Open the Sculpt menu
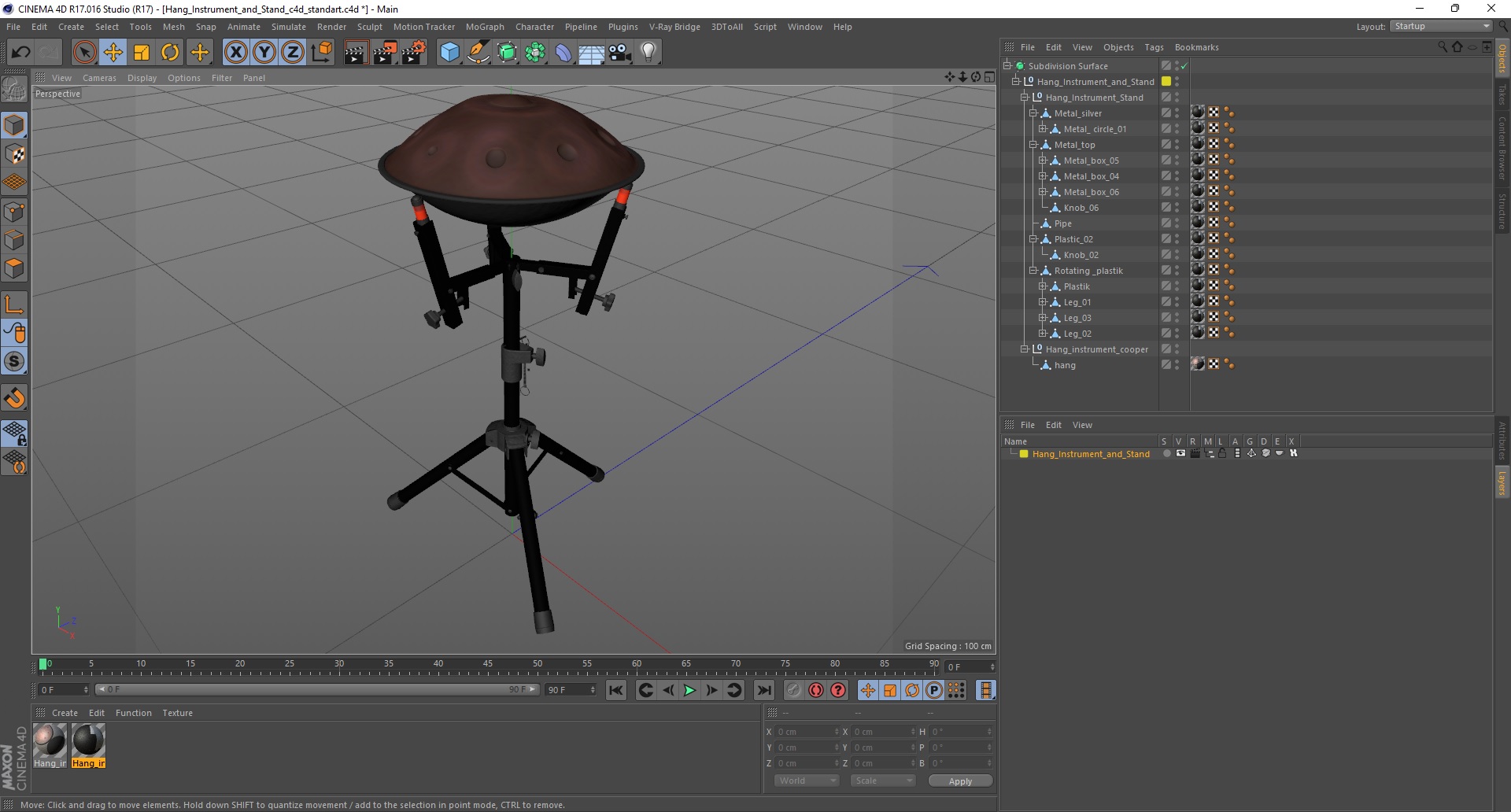 (x=369, y=27)
